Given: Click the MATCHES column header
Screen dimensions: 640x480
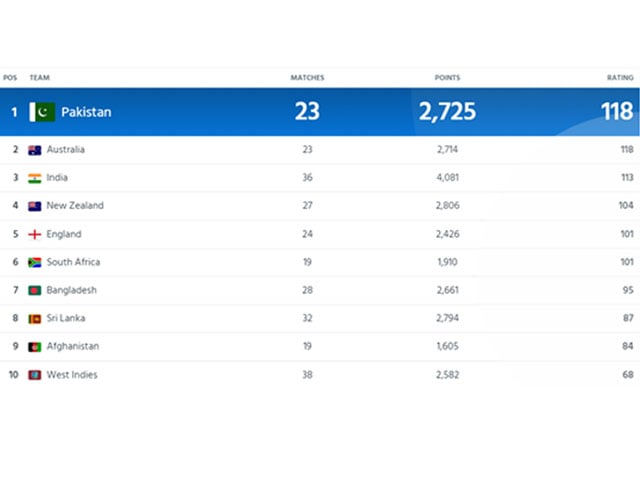Looking at the screenshot, I should coord(307,78).
